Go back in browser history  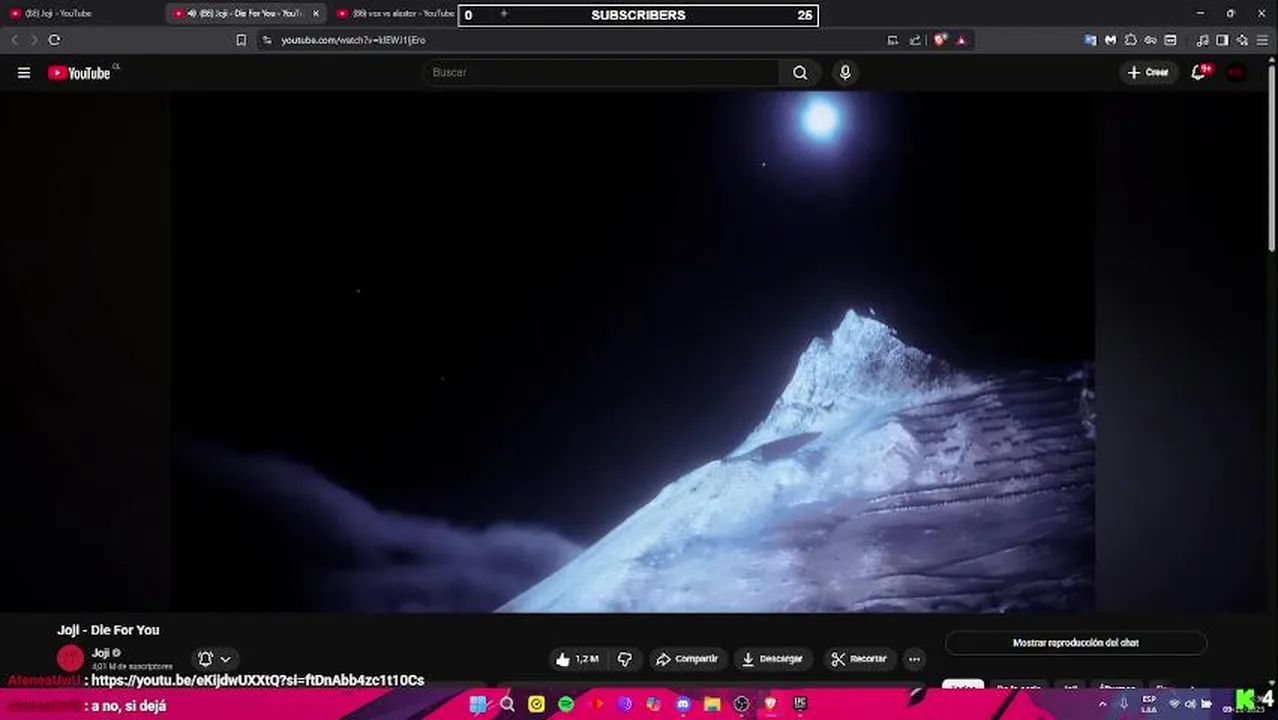coord(14,40)
